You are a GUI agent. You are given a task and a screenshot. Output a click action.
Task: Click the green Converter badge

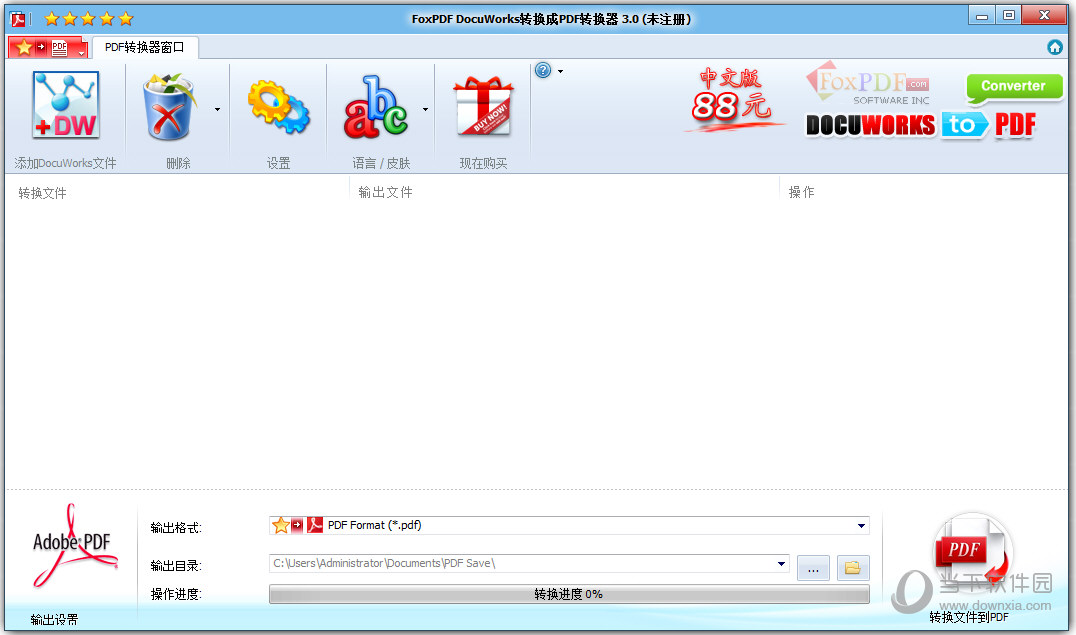(1014, 87)
